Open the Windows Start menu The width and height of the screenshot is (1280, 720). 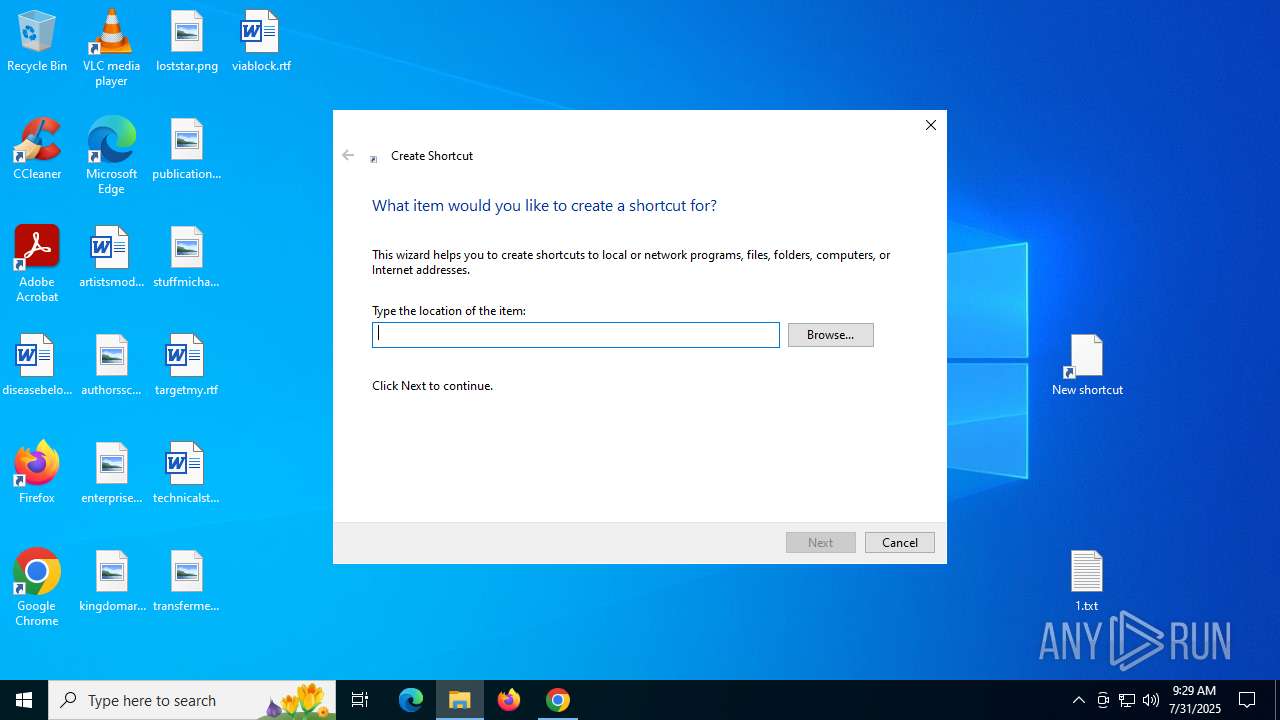24,700
